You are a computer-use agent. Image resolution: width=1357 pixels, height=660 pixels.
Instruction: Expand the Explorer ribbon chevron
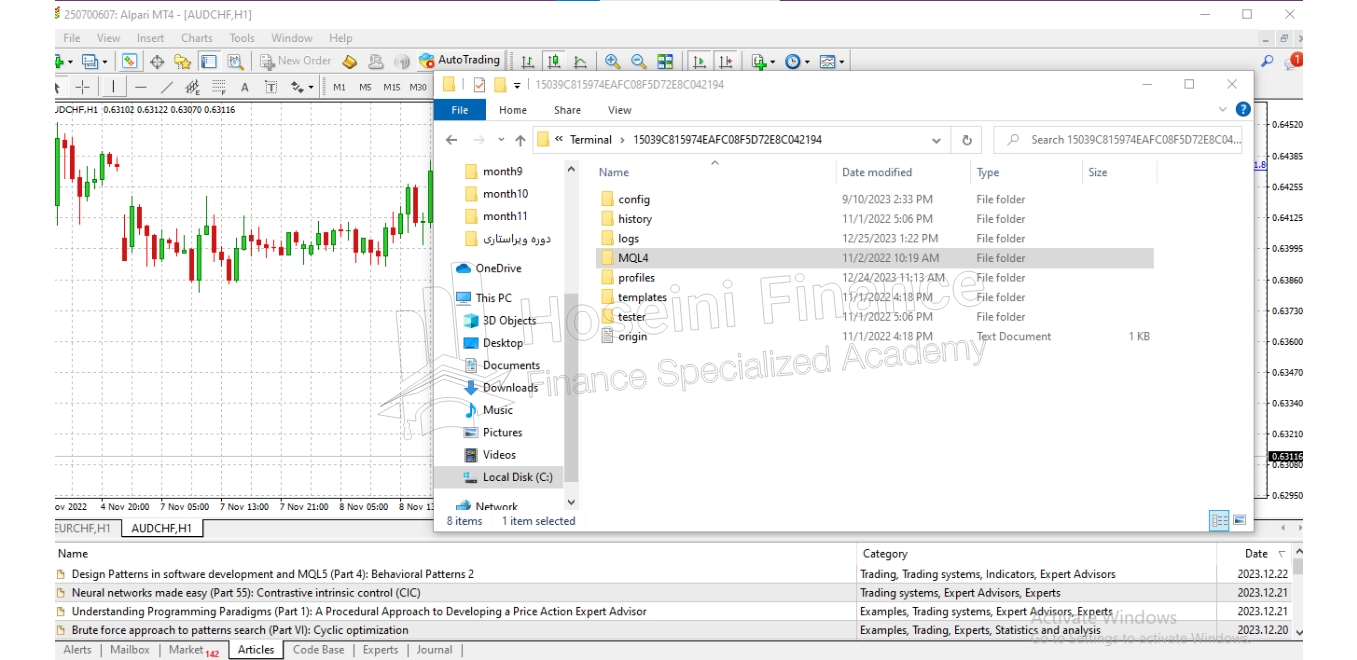click(1223, 110)
